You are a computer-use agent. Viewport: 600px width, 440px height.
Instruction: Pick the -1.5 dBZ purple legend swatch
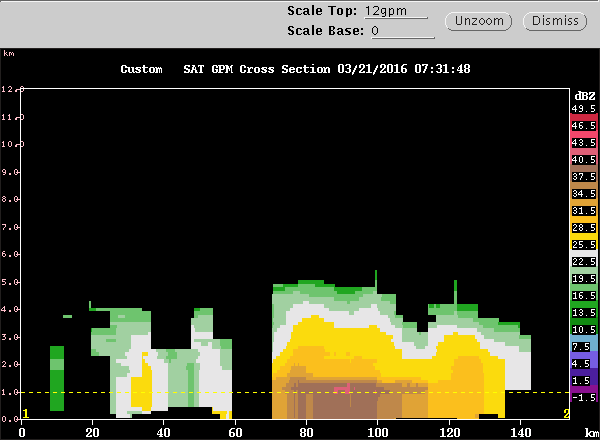click(x=584, y=397)
